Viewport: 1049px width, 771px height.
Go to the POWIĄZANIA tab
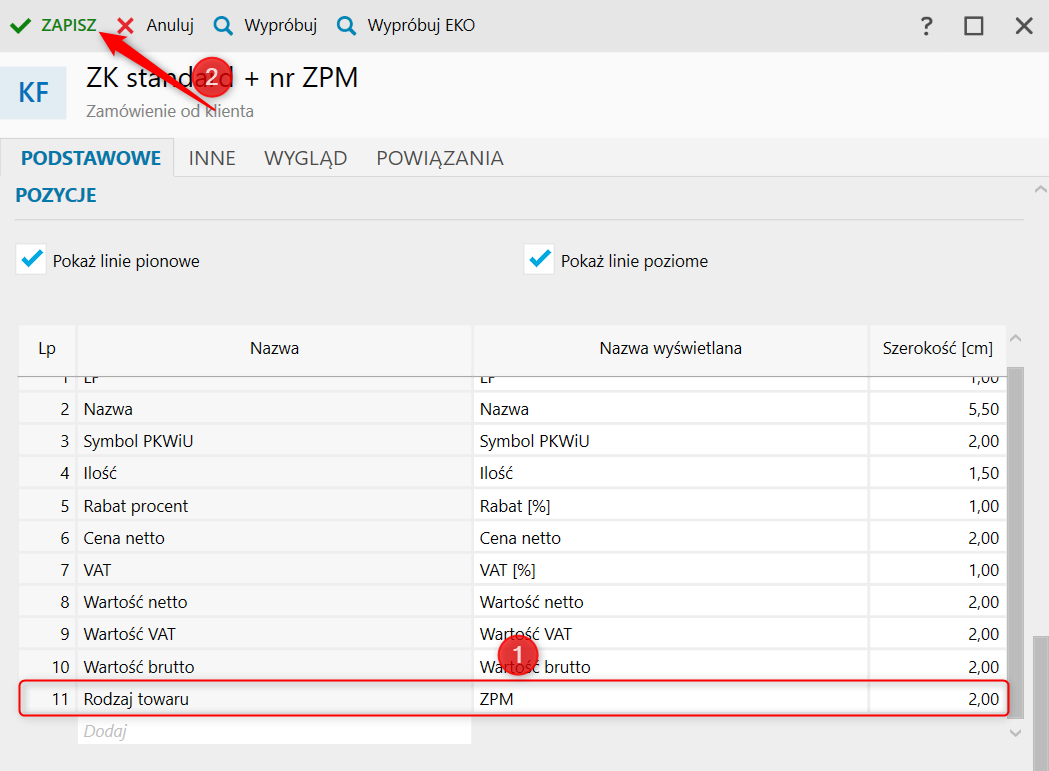click(439, 158)
